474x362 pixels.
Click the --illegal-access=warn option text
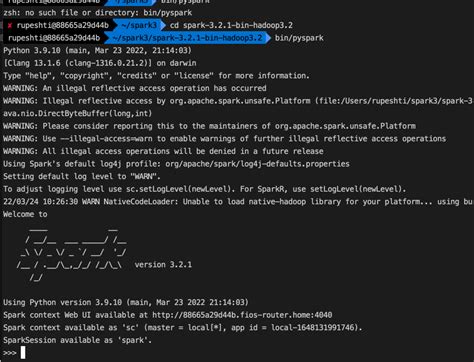pos(106,139)
